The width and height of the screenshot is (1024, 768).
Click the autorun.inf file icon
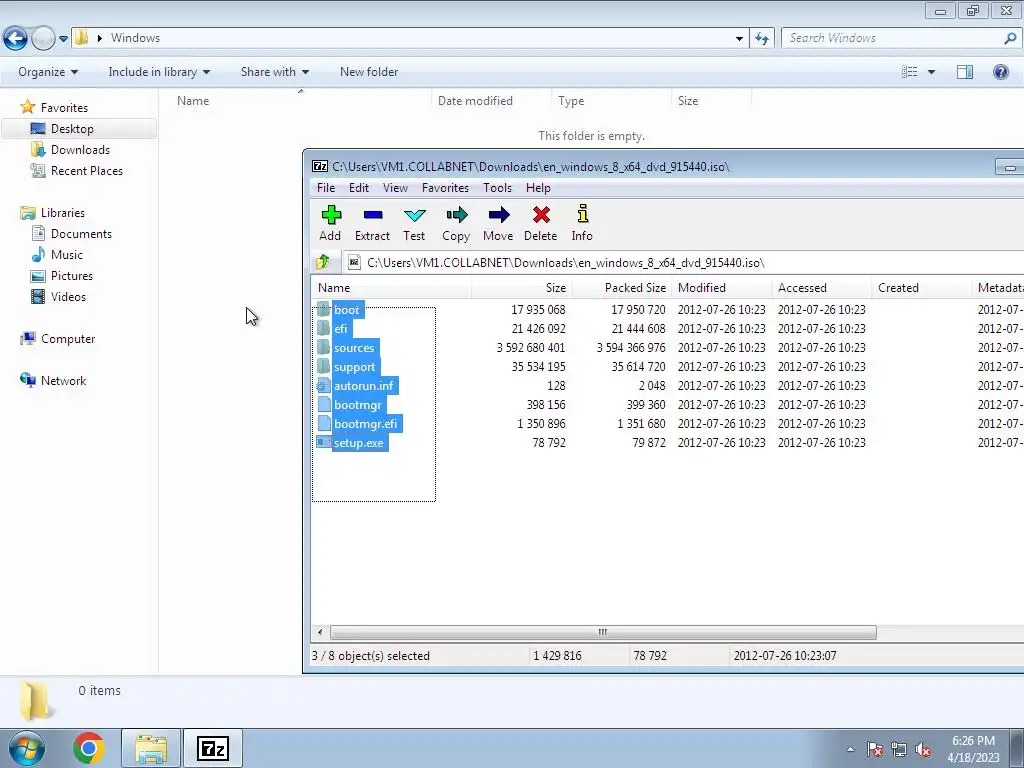click(323, 386)
